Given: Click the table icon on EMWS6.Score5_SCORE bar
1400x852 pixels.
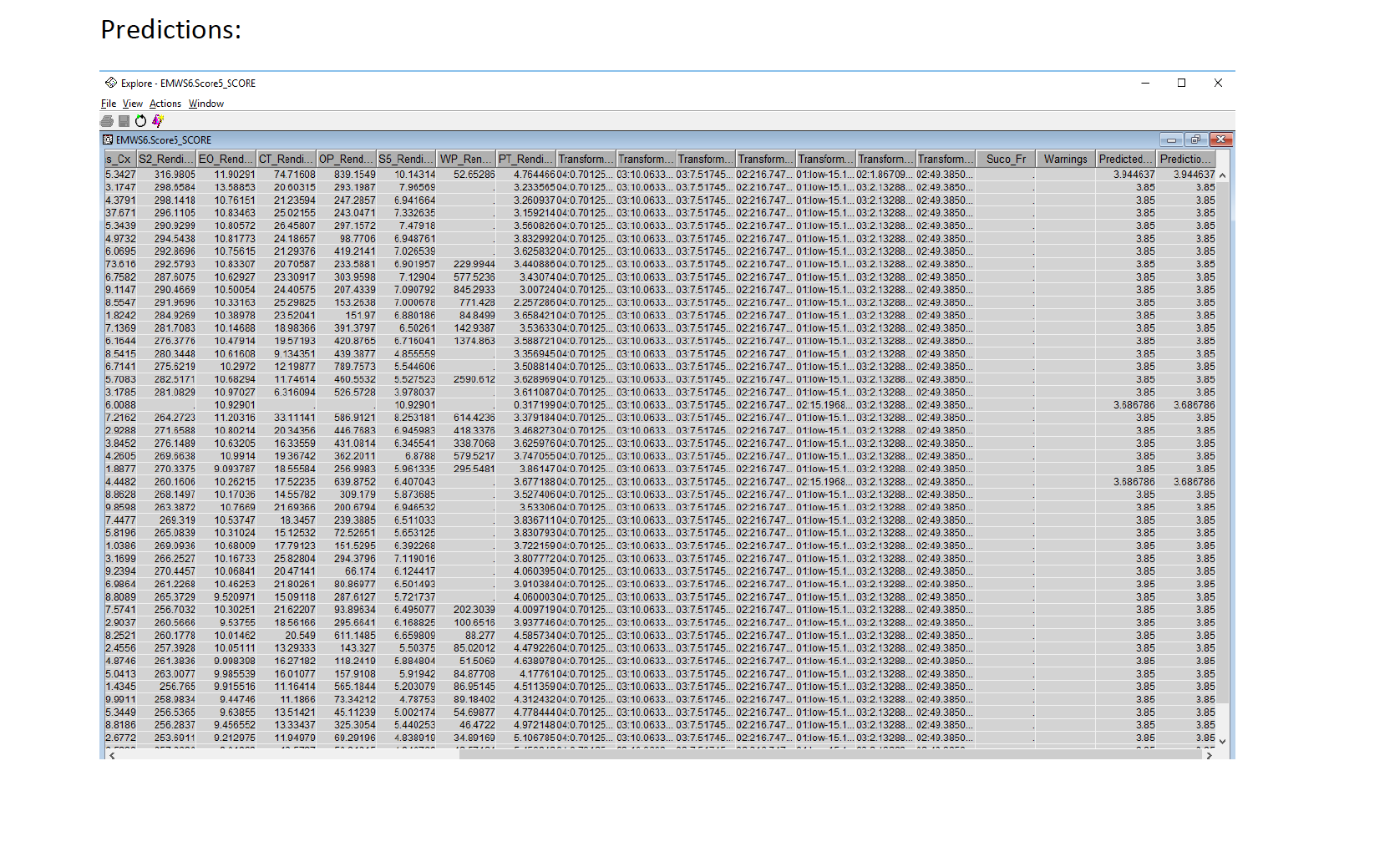Looking at the screenshot, I should tap(109, 139).
